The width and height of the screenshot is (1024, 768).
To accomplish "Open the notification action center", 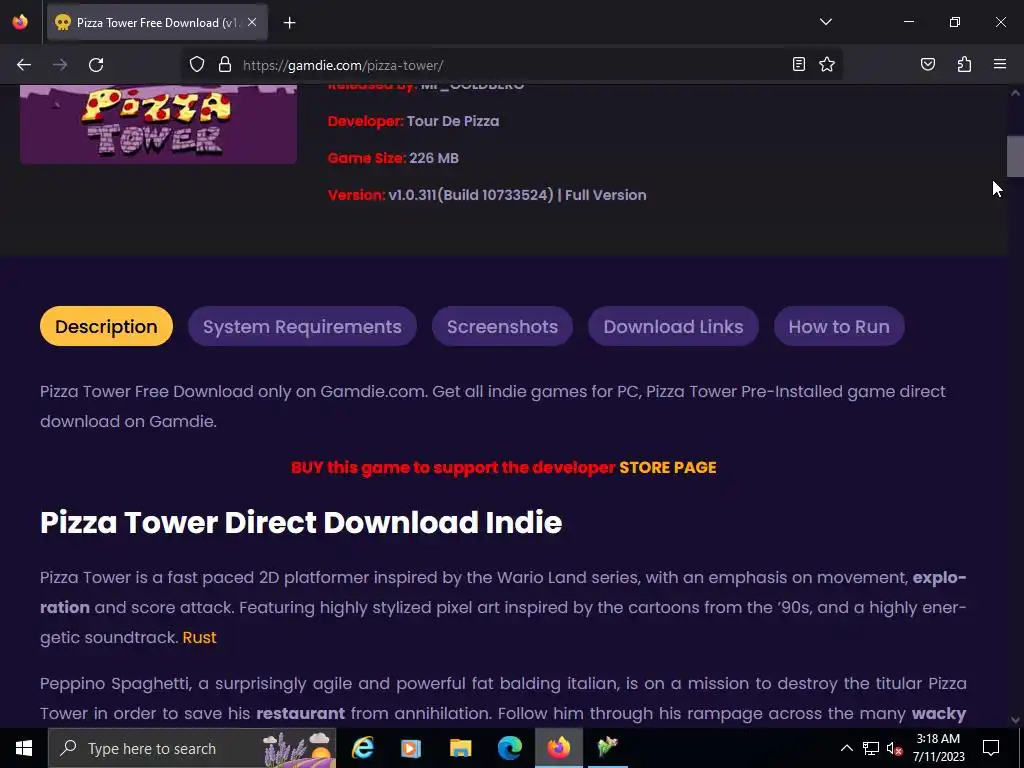I will 991,748.
